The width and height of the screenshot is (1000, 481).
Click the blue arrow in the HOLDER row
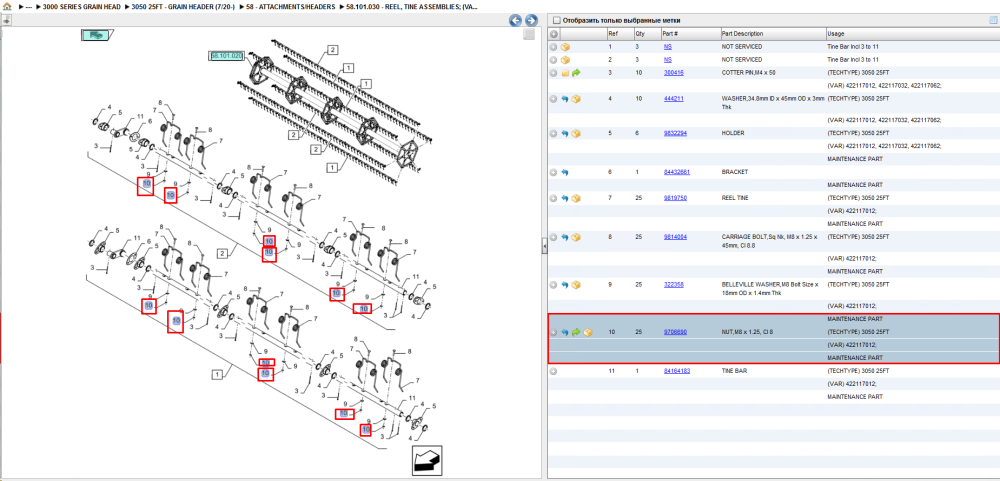(x=565, y=133)
